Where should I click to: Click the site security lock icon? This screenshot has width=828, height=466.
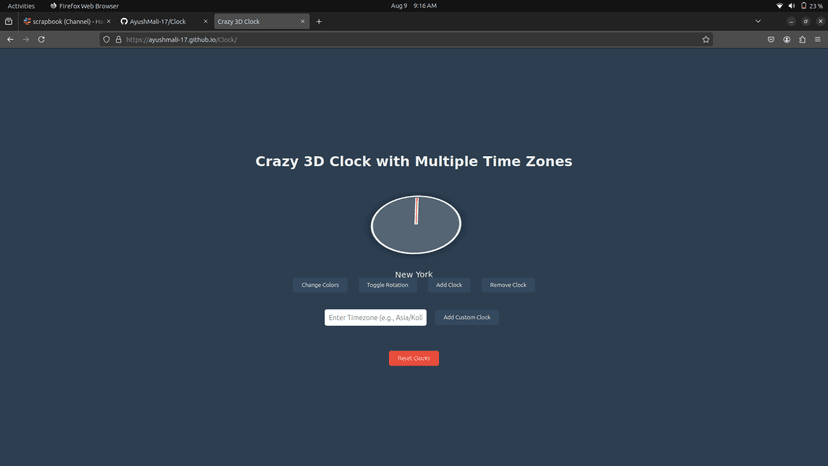pyautogui.click(x=118, y=40)
